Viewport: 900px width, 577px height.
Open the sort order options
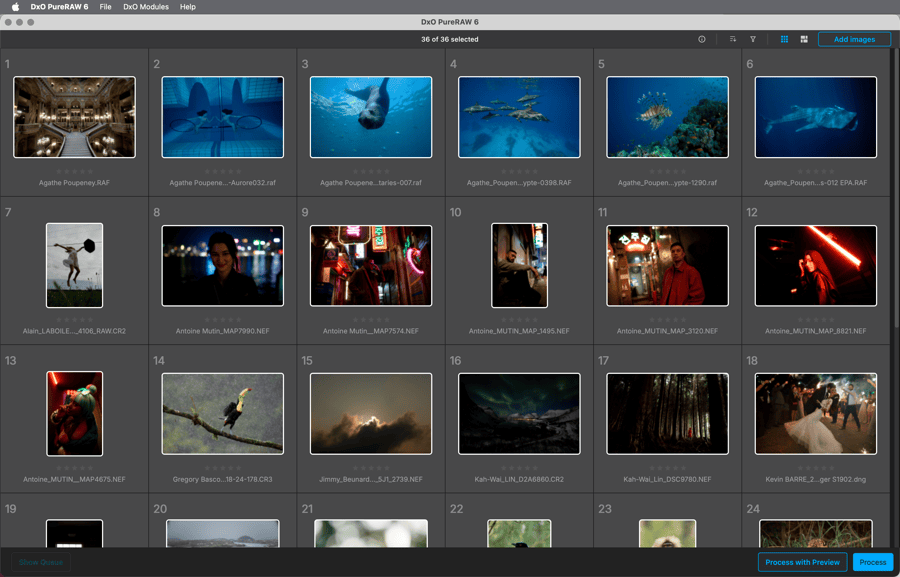(733, 40)
